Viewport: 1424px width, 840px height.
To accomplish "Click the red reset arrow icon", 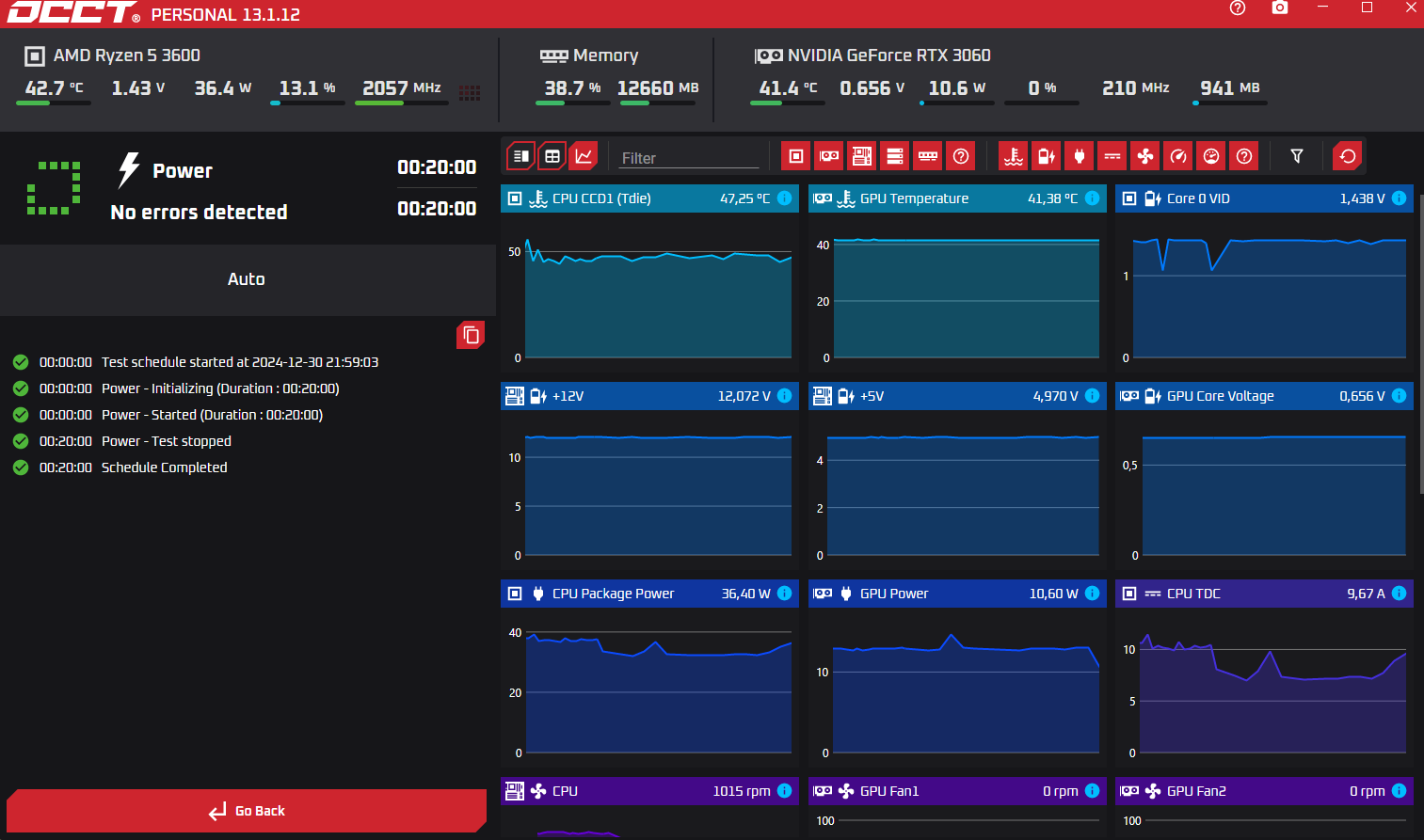I will (1348, 156).
